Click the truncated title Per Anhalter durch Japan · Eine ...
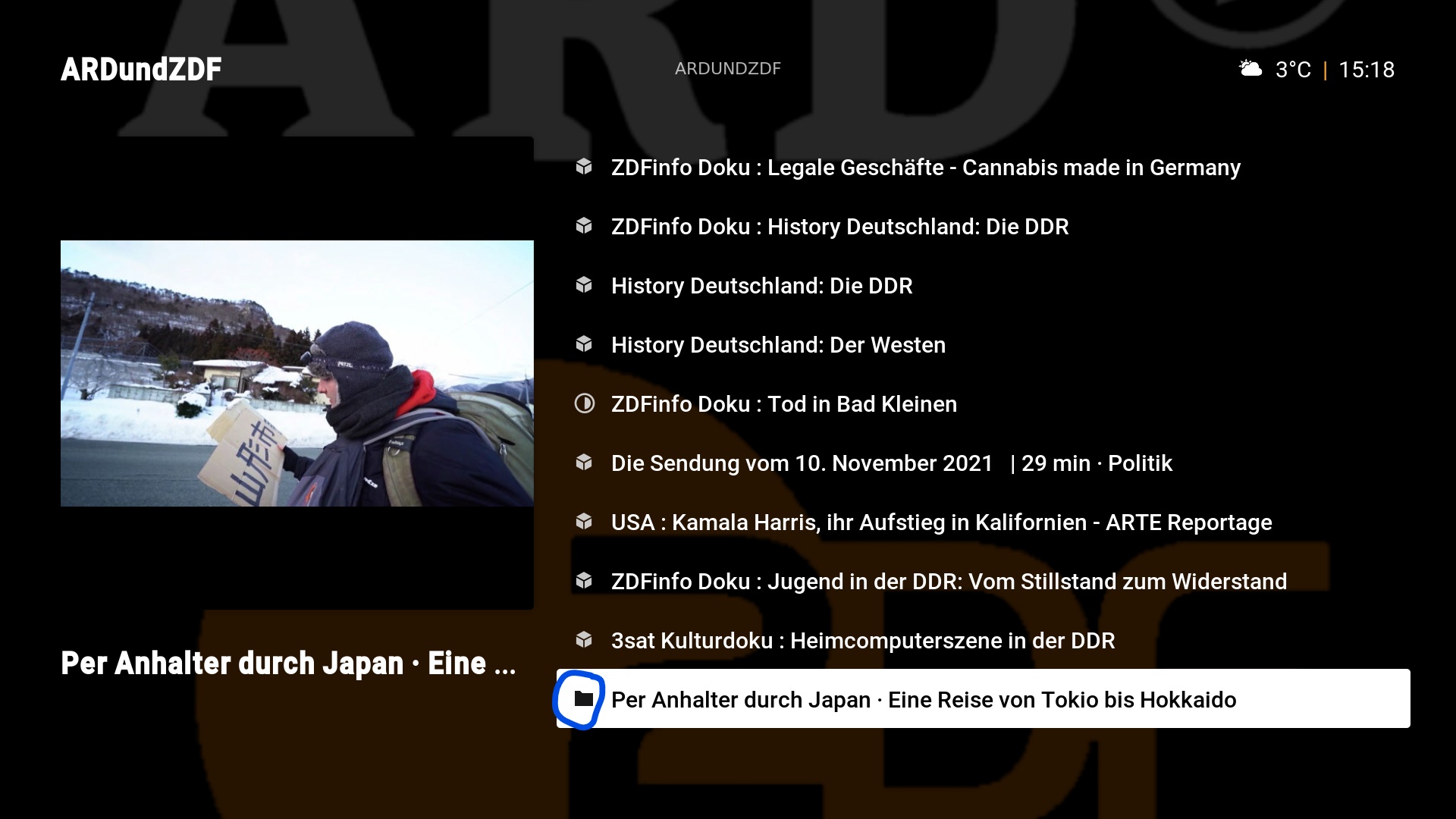The image size is (1456, 819). pyautogui.click(x=288, y=664)
